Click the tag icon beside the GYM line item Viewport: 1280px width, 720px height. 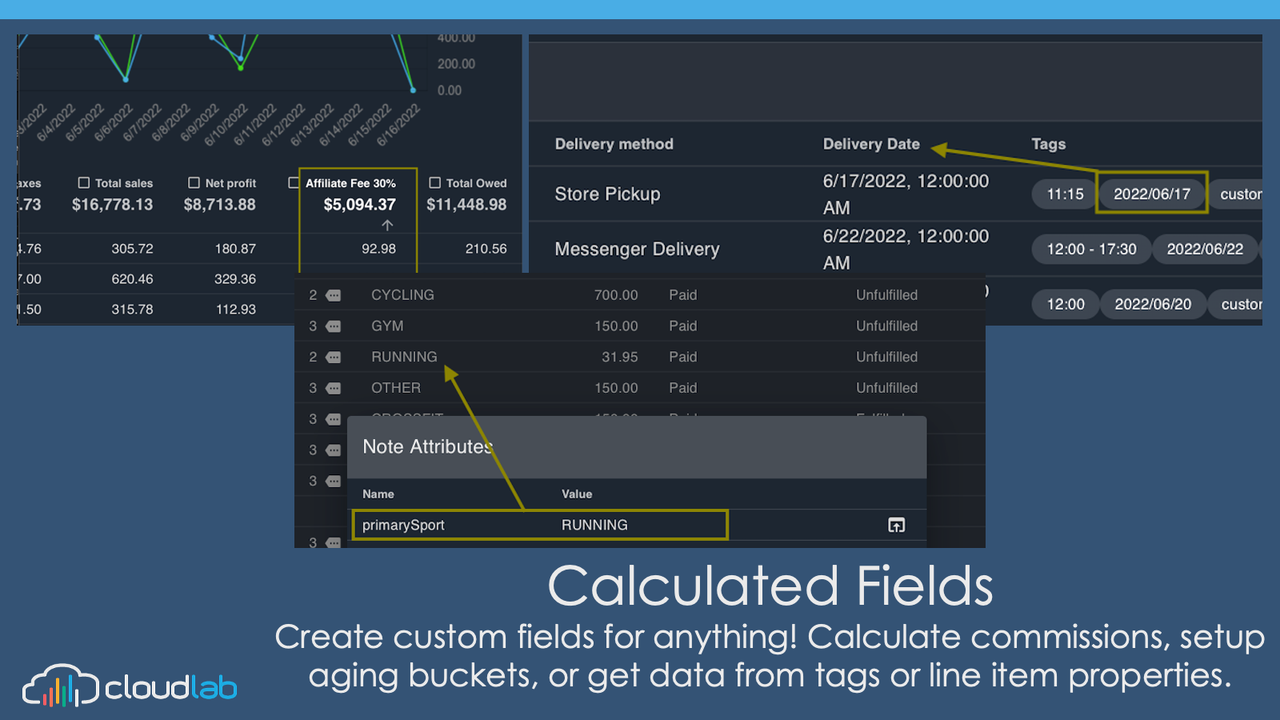pos(333,326)
